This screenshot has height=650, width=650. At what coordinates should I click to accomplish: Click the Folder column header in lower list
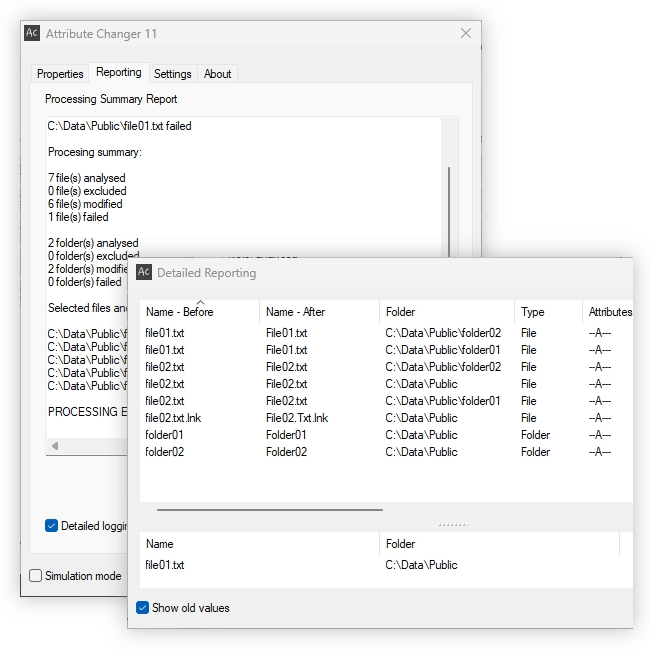[499, 544]
